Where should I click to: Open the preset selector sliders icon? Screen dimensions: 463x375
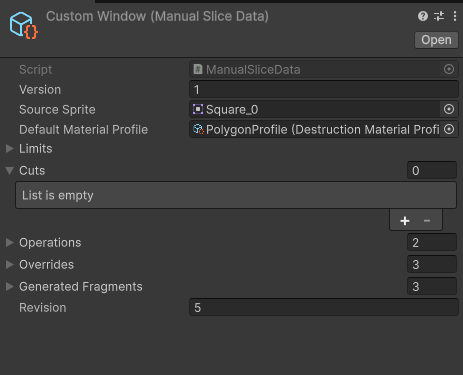(439, 16)
